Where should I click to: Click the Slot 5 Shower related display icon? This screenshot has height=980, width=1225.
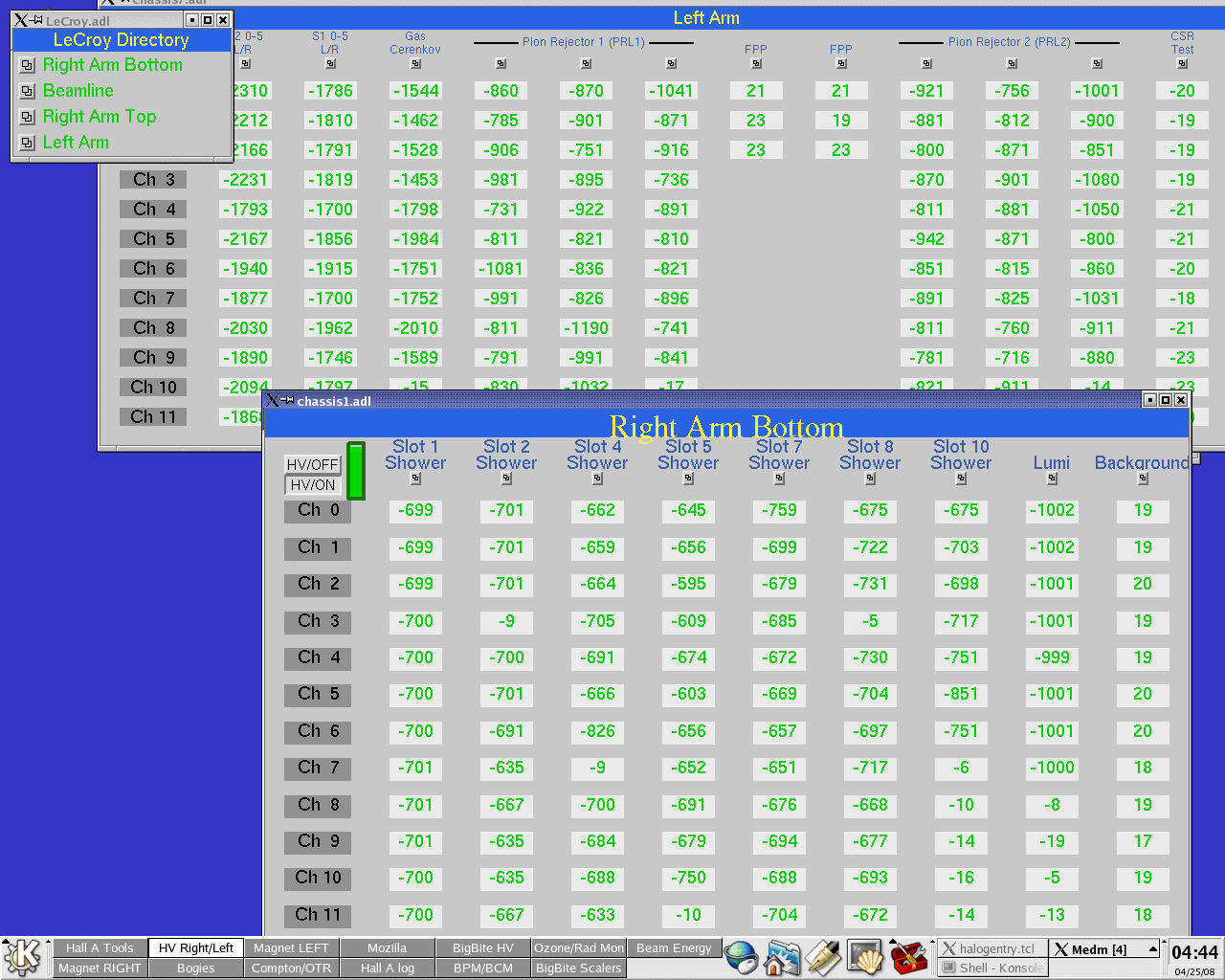(688, 479)
